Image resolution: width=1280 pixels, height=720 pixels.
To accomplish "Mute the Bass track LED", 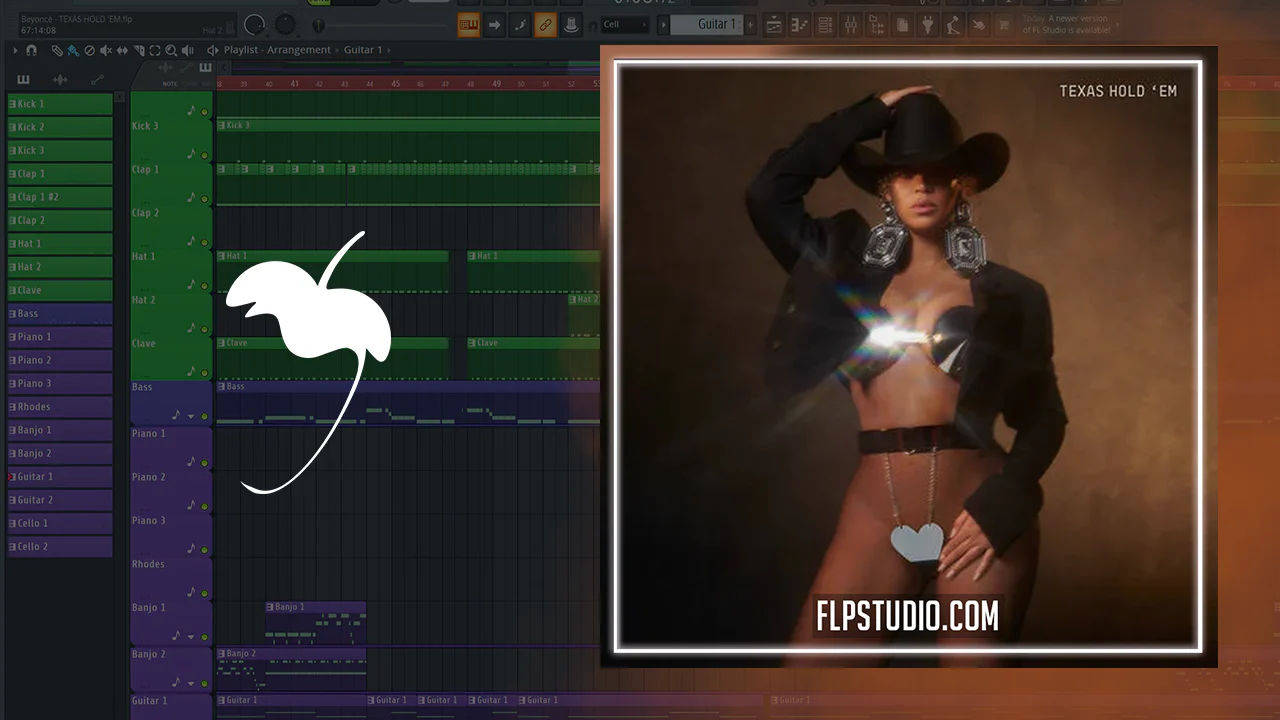I will (x=205, y=416).
